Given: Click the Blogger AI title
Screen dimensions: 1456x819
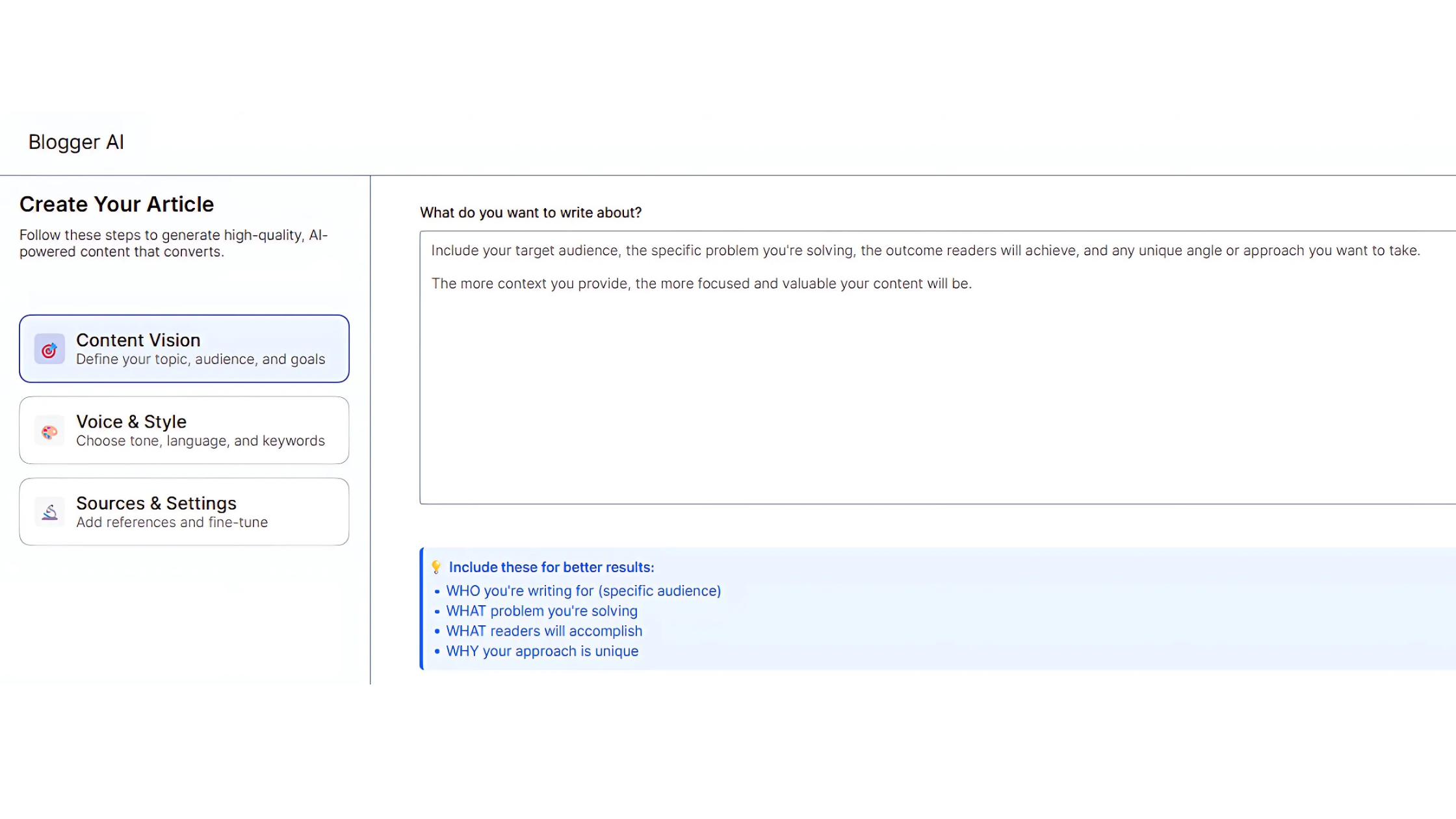Looking at the screenshot, I should click(76, 142).
